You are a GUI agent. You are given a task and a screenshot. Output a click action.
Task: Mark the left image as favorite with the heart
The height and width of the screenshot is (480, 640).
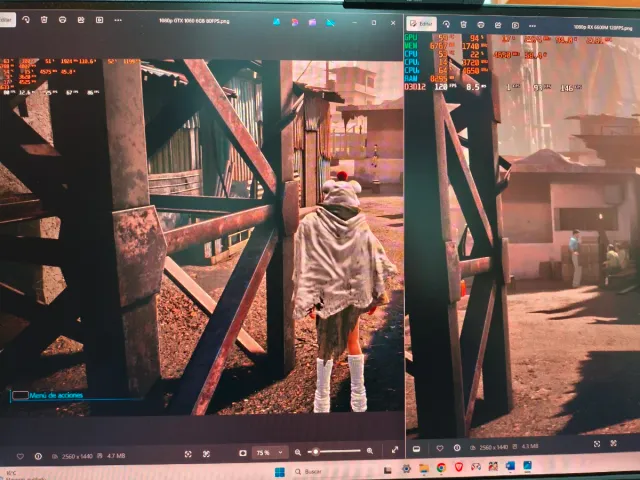(x=20, y=456)
